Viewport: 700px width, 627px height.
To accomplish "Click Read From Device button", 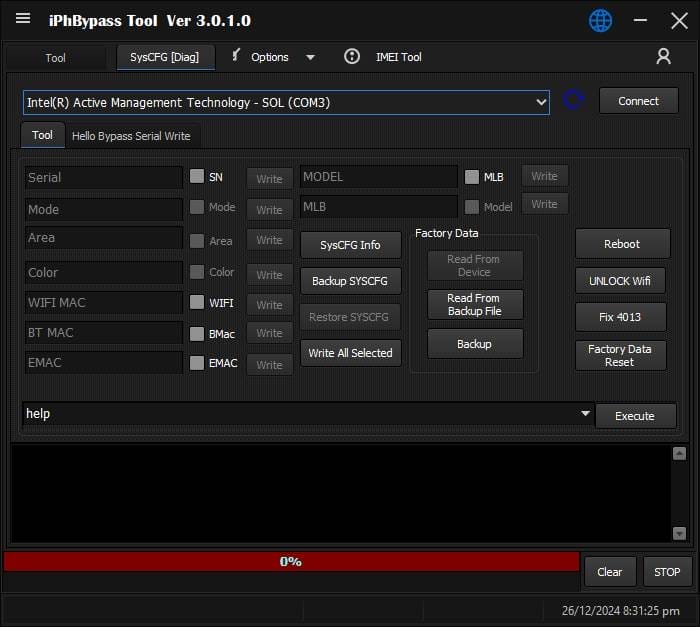I will [x=475, y=265].
